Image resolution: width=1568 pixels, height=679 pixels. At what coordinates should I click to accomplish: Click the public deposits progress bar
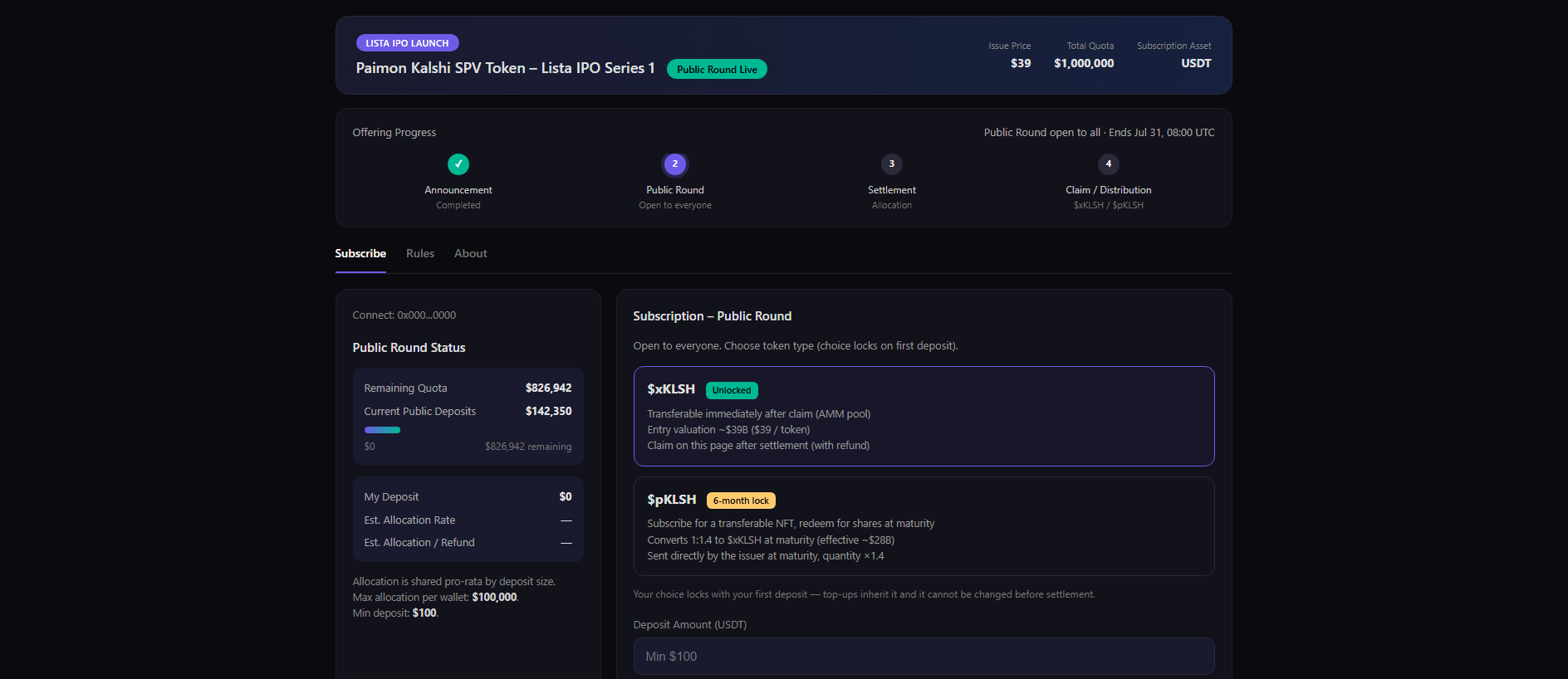[468, 430]
